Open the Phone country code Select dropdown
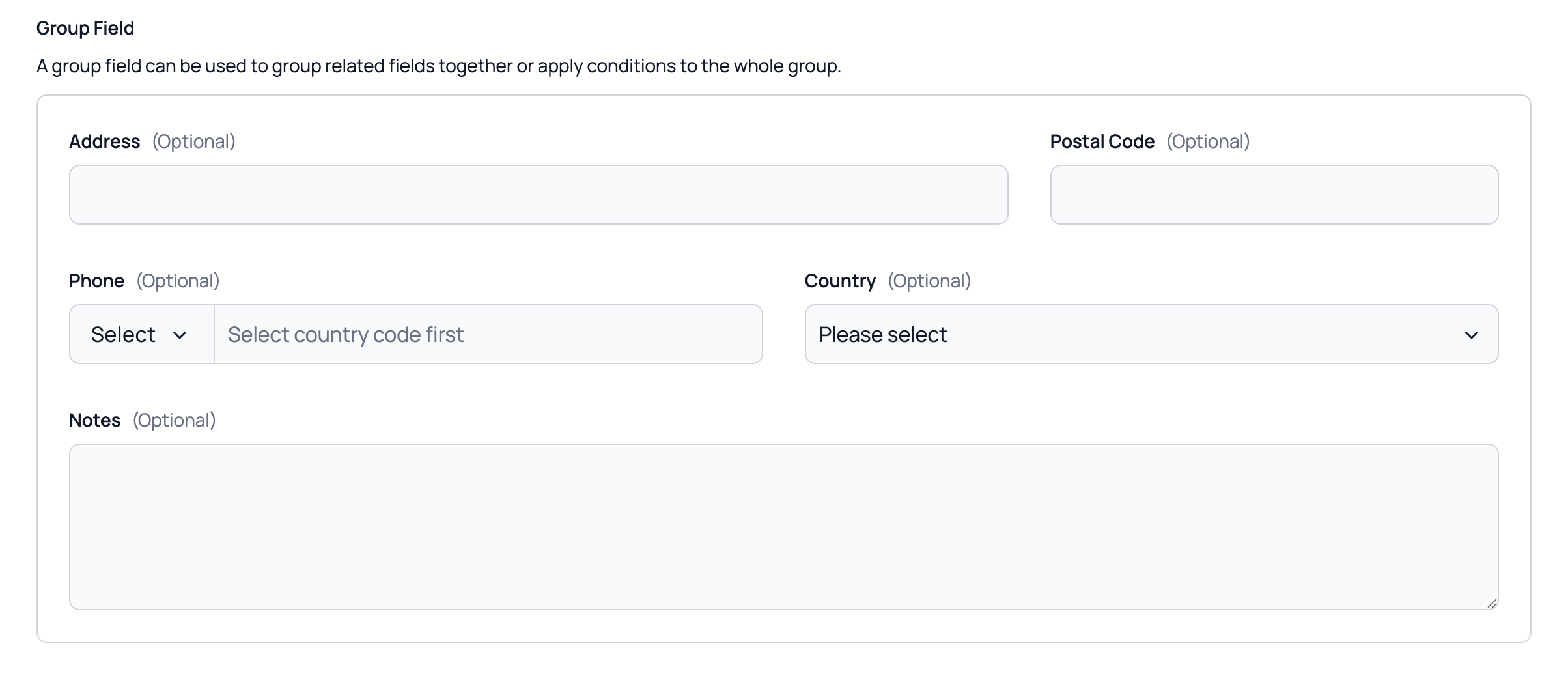Screen dimensions: 1568x680 coord(139,334)
